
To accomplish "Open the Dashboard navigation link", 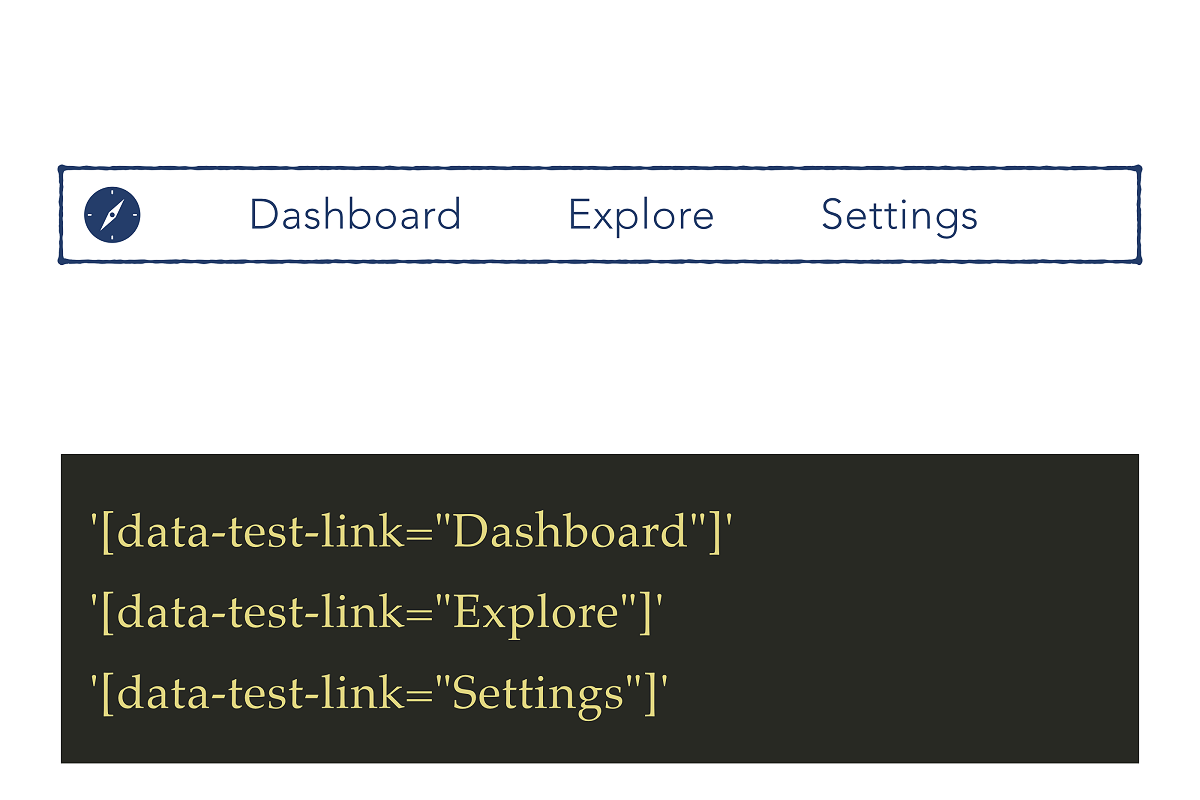I will click(x=355, y=215).
